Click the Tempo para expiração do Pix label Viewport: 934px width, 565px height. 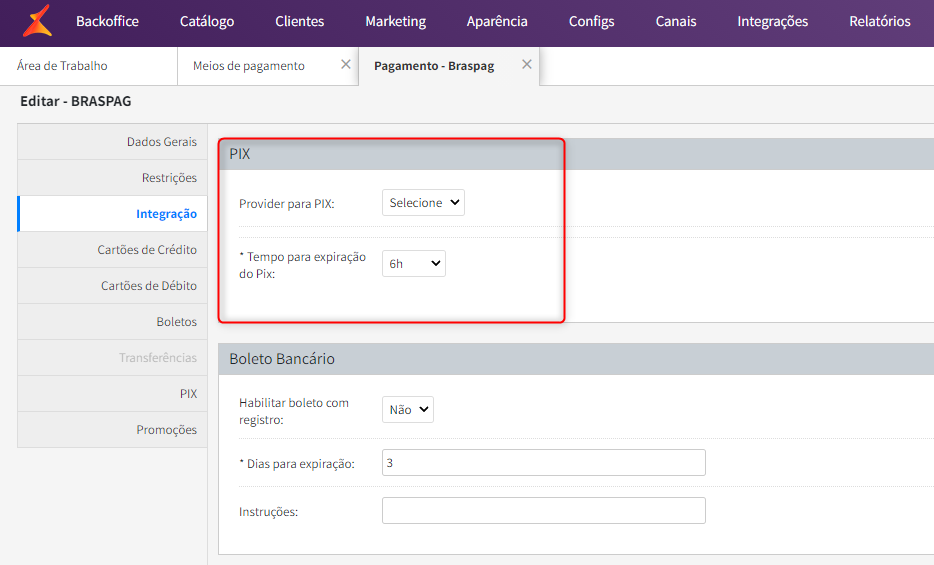303,266
